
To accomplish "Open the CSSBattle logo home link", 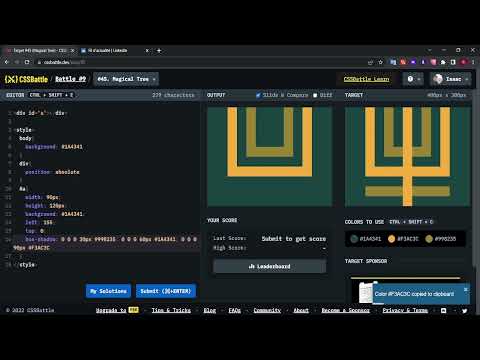I will 26,79.
